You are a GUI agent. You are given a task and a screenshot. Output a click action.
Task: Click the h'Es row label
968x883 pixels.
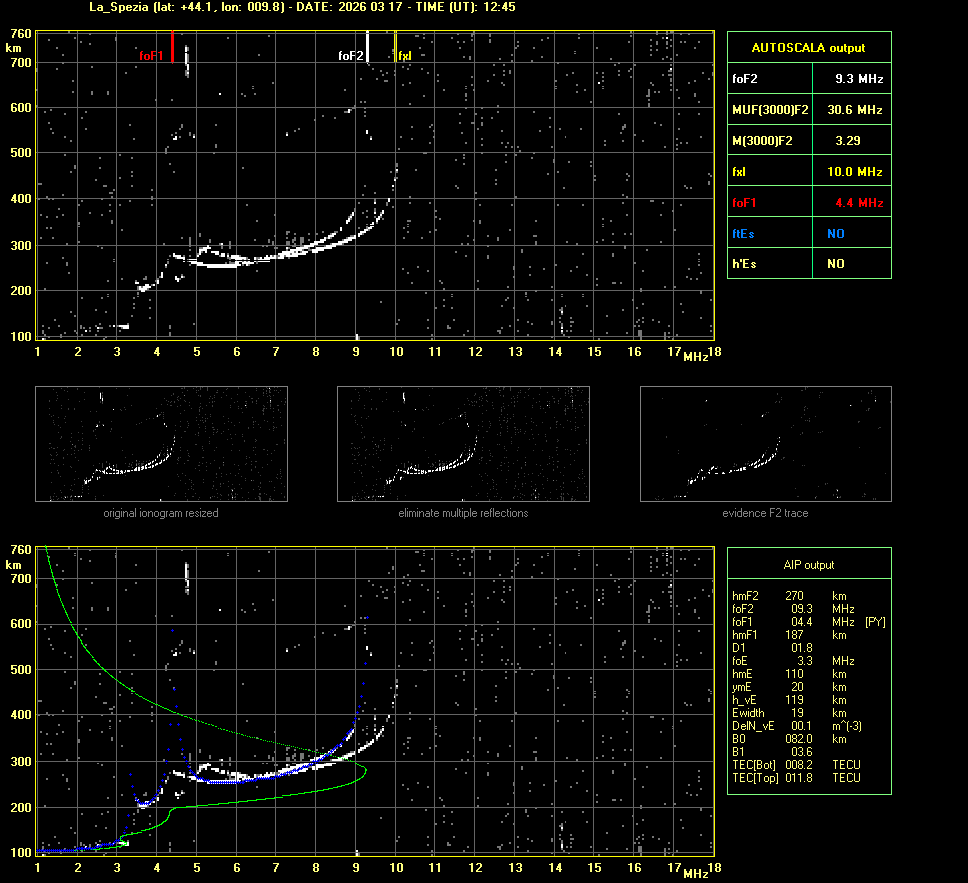click(744, 264)
